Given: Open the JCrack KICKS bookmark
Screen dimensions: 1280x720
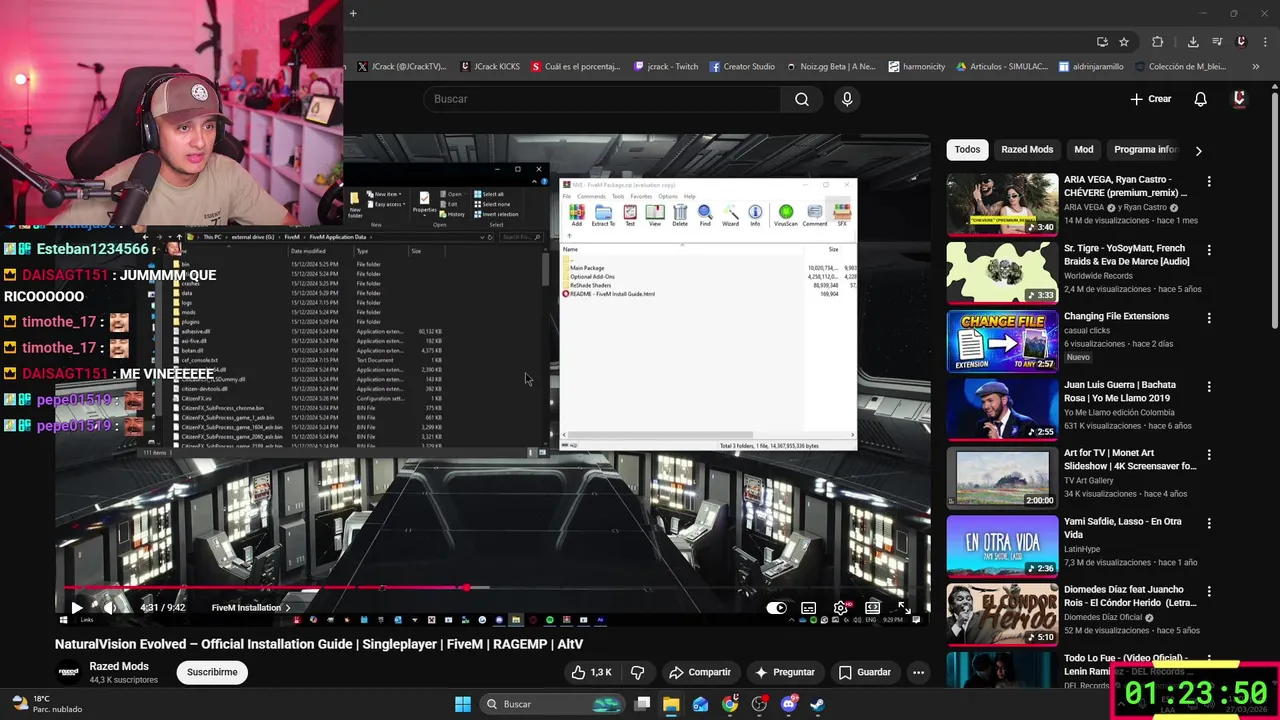Looking at the screenshot, I should point(490,67).
